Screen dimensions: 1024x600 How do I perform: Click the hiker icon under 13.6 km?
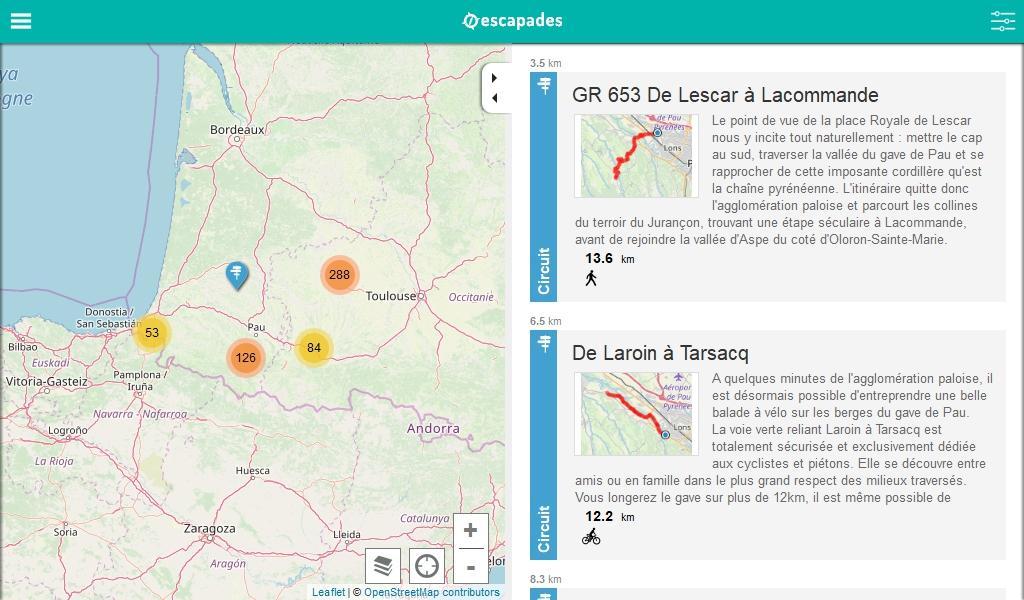591,278
